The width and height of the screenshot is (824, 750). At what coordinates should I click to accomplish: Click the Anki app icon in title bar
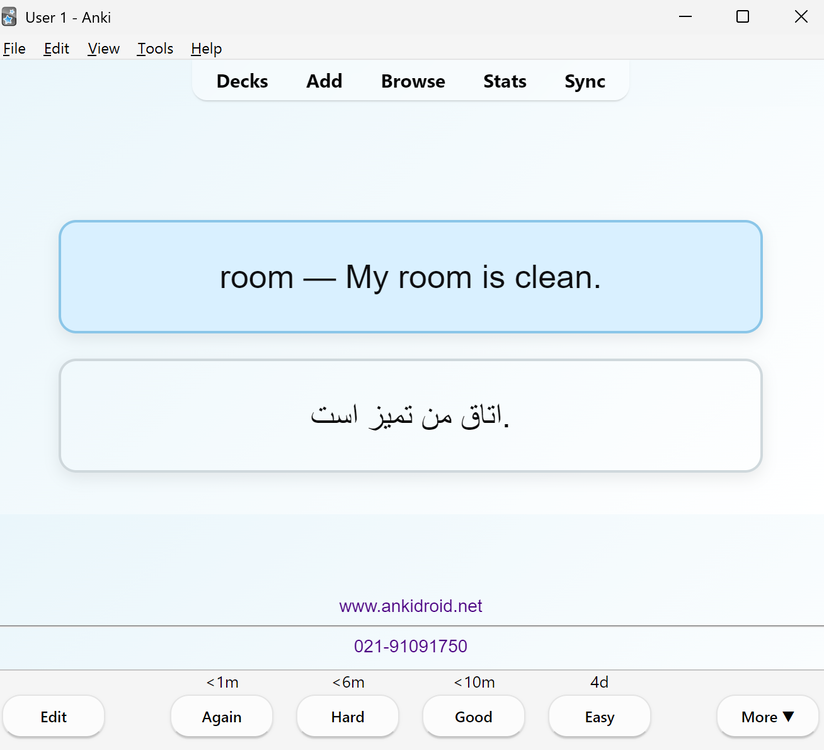point(9,17)
